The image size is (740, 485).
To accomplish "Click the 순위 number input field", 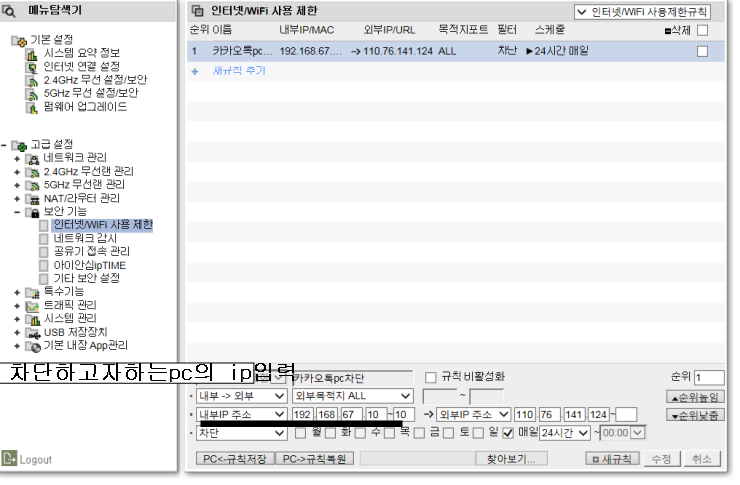I will point(709,377).
